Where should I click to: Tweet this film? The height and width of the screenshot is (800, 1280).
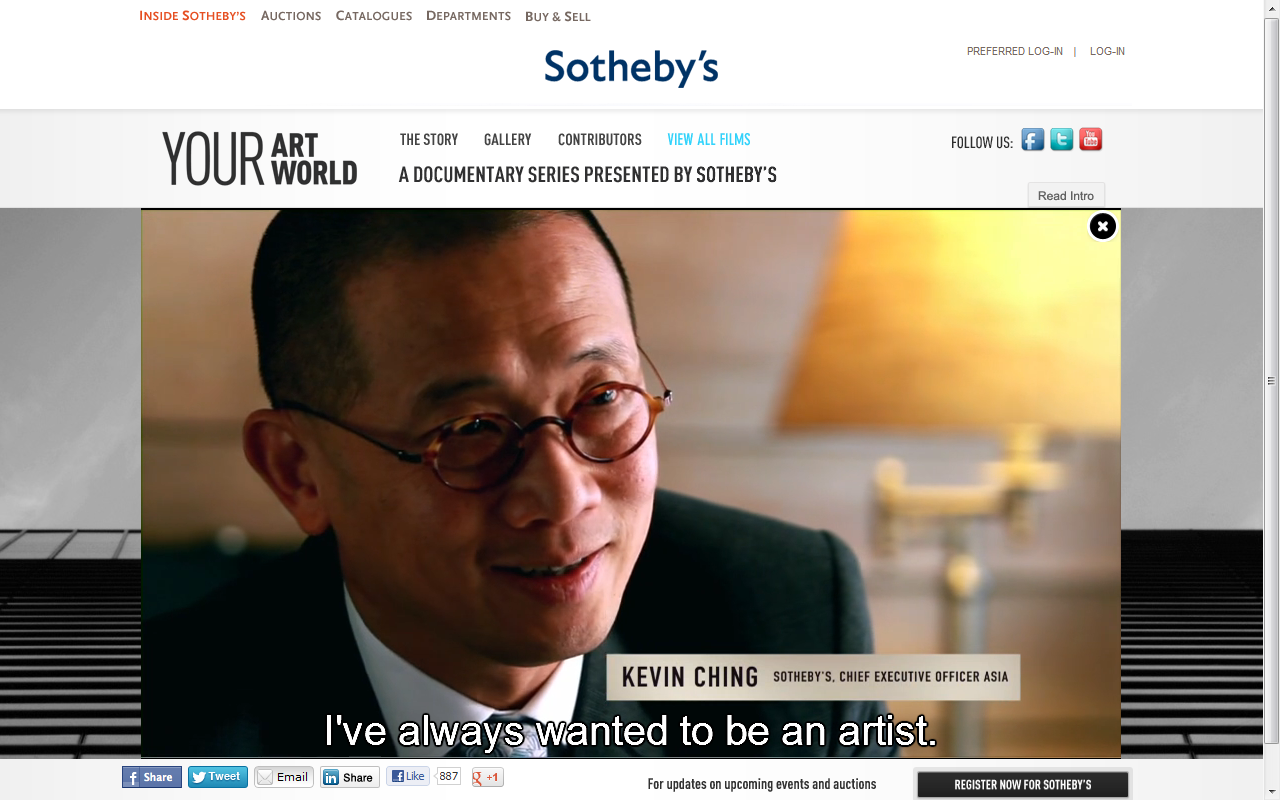click(218, 777)
